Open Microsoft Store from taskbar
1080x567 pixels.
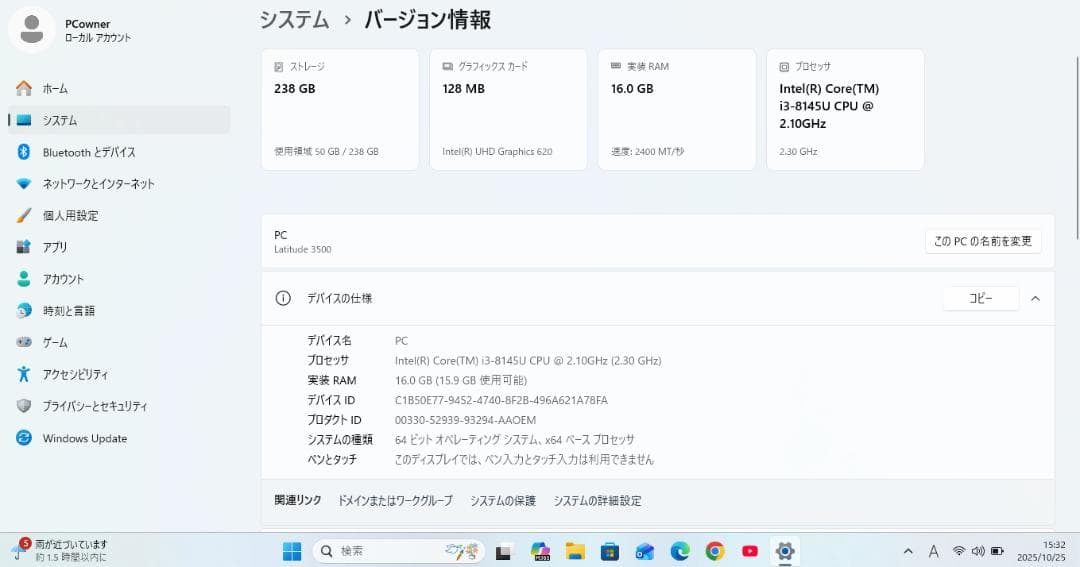point(610,551)
